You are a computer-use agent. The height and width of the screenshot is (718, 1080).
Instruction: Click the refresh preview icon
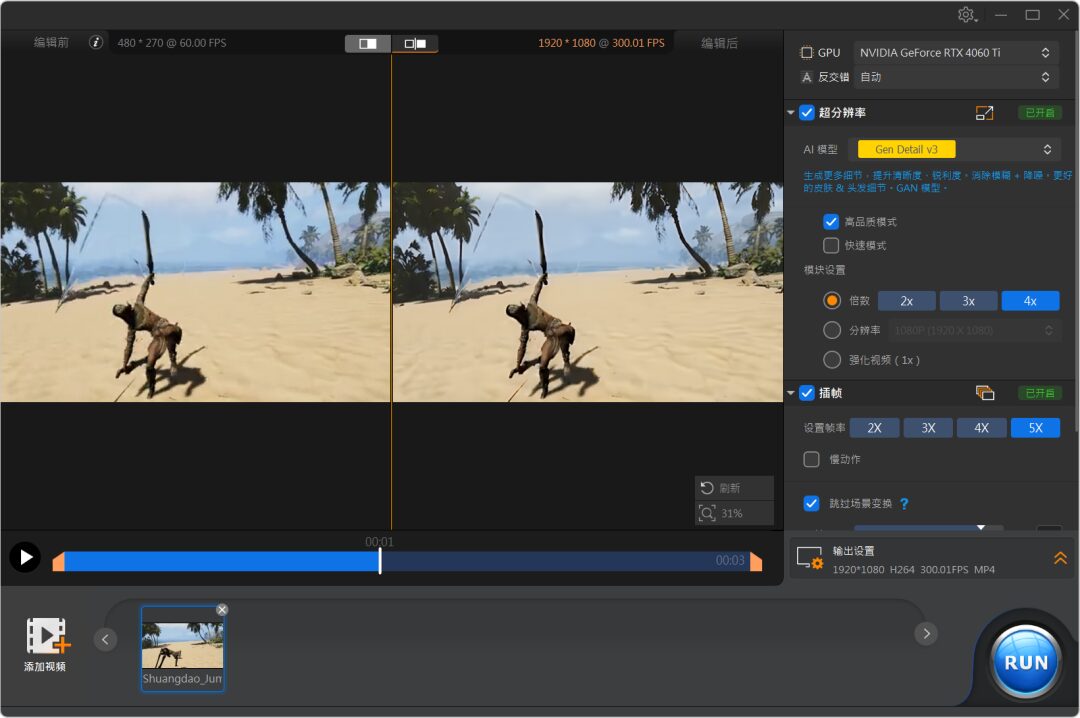click(707, 488)
